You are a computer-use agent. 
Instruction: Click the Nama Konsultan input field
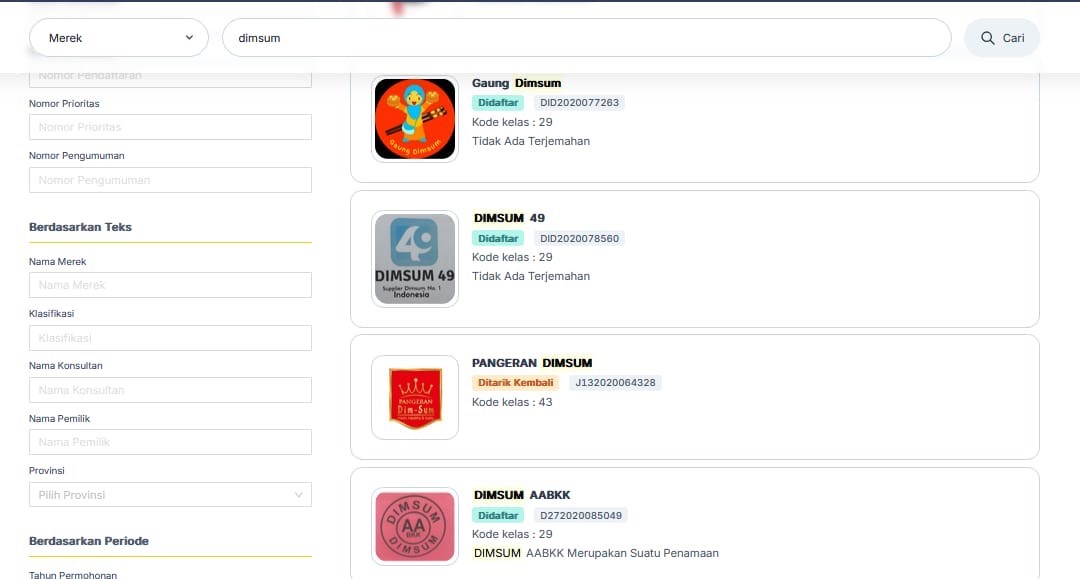170,390
